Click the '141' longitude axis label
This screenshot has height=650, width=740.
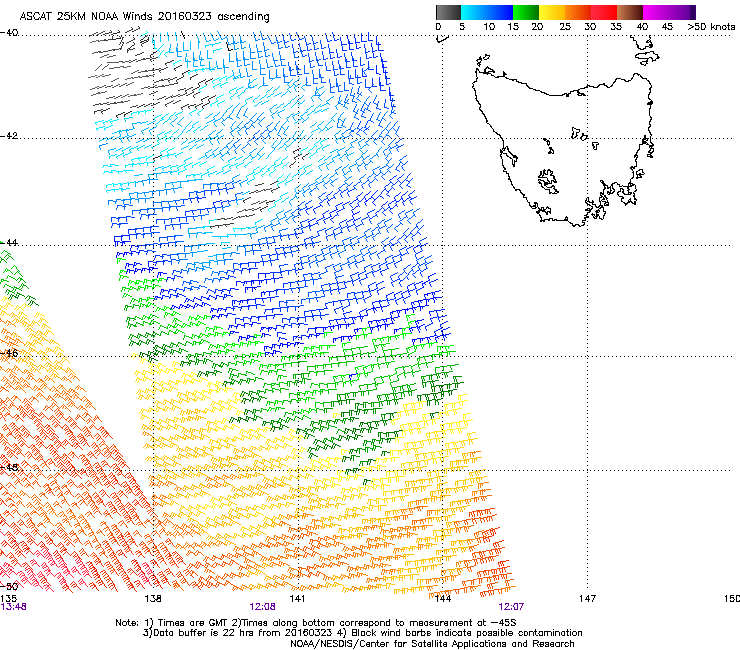pyautogui.click(x=297, y=598)
